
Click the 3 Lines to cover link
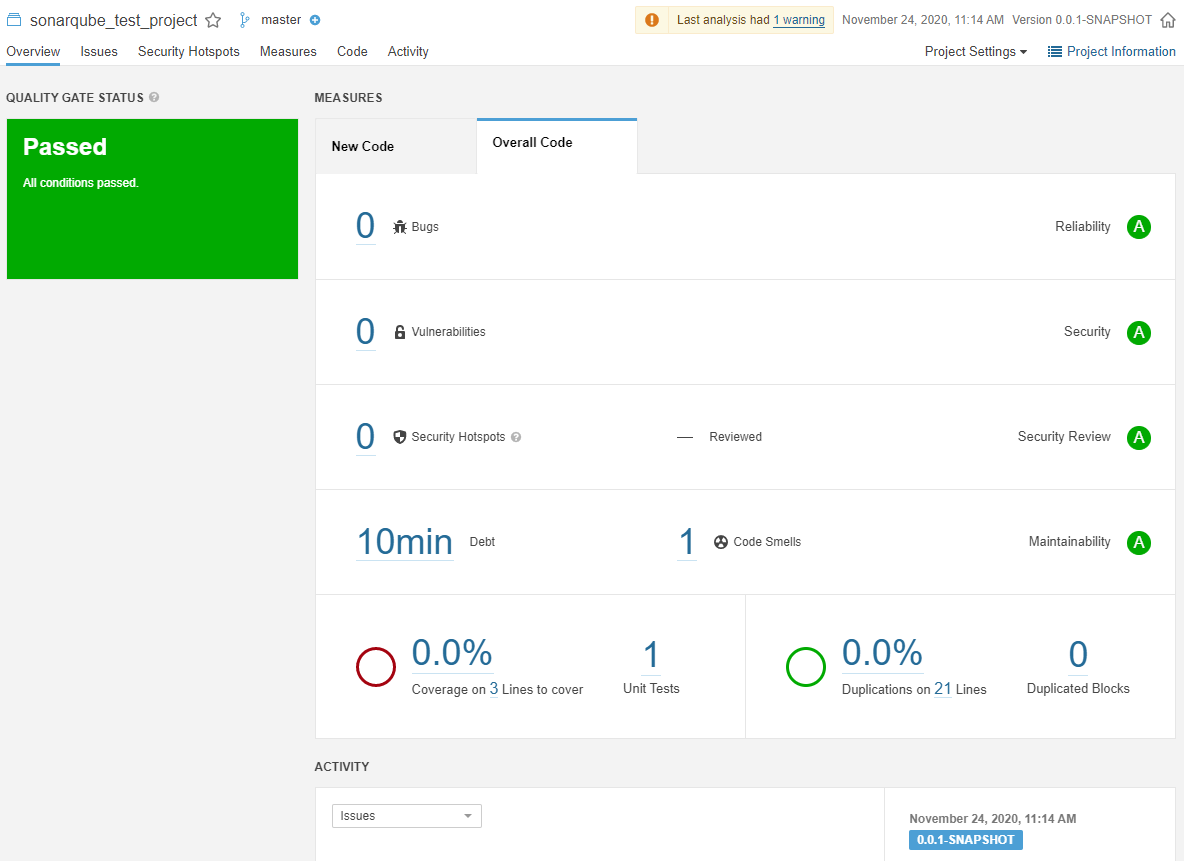pyautogui.click(x=494, y=689)
